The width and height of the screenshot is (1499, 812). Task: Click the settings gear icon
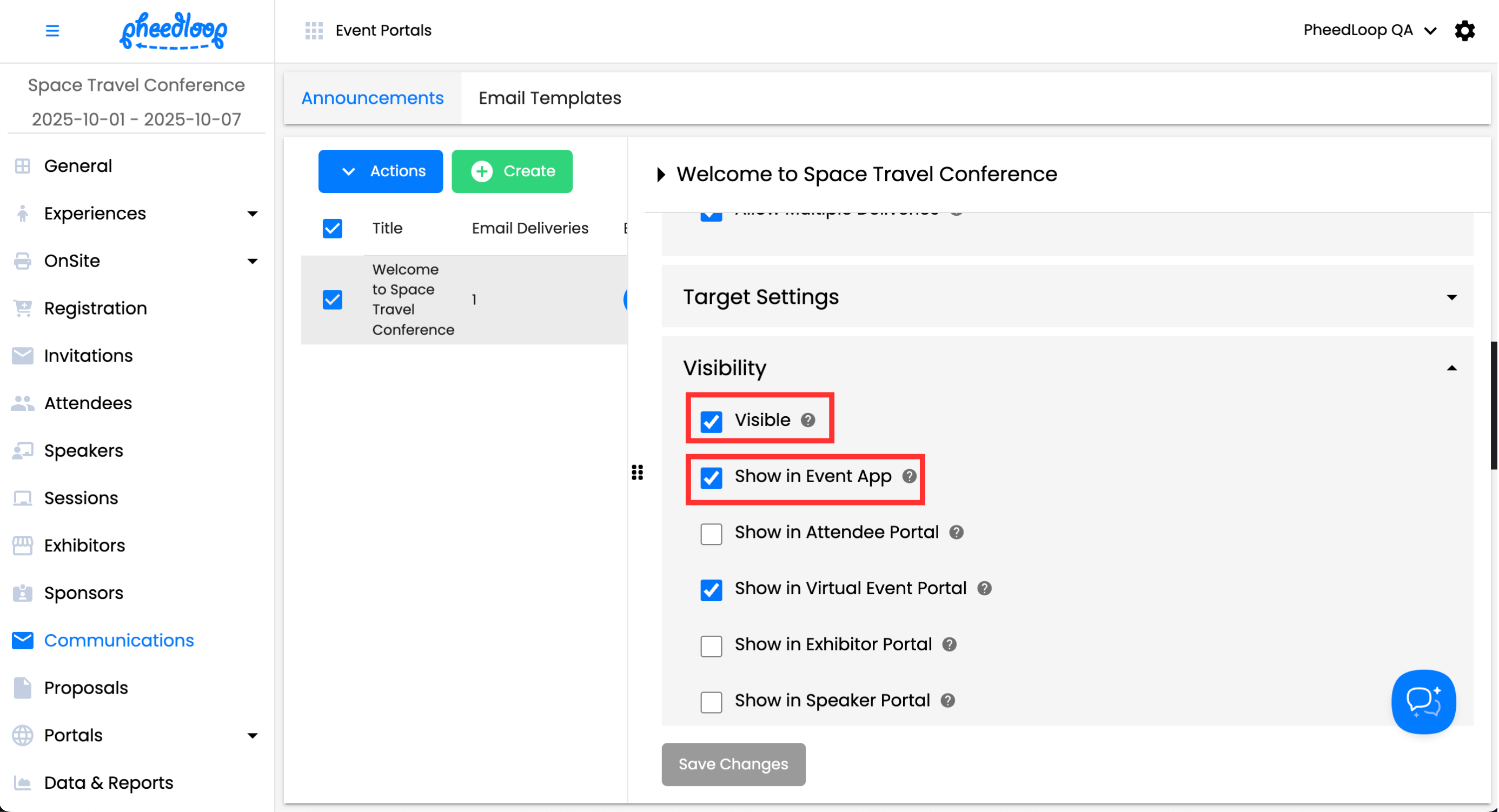[x=1465, y=30]
